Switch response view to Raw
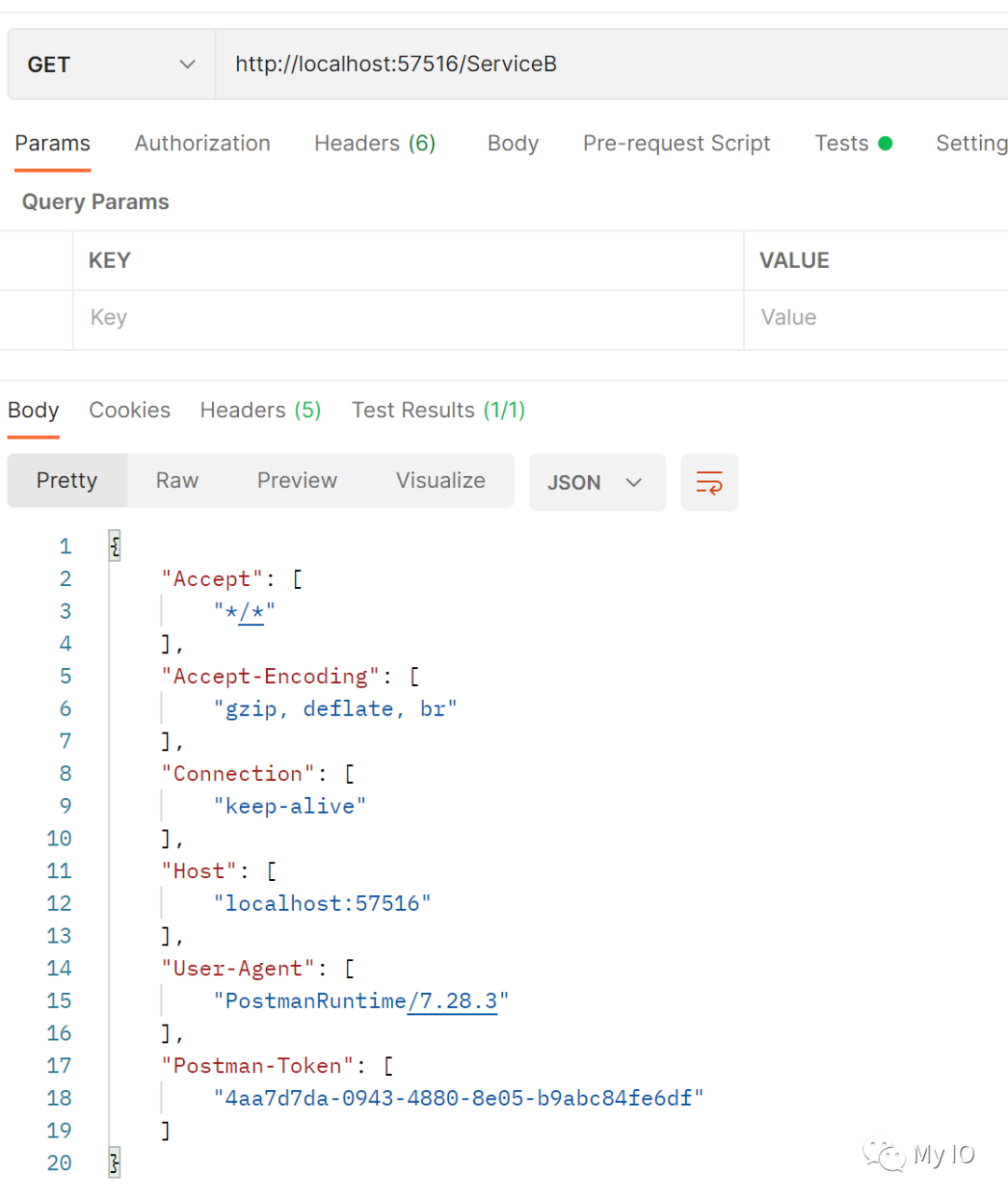Screen dimensions: 1008x1201 coord(177,481)
